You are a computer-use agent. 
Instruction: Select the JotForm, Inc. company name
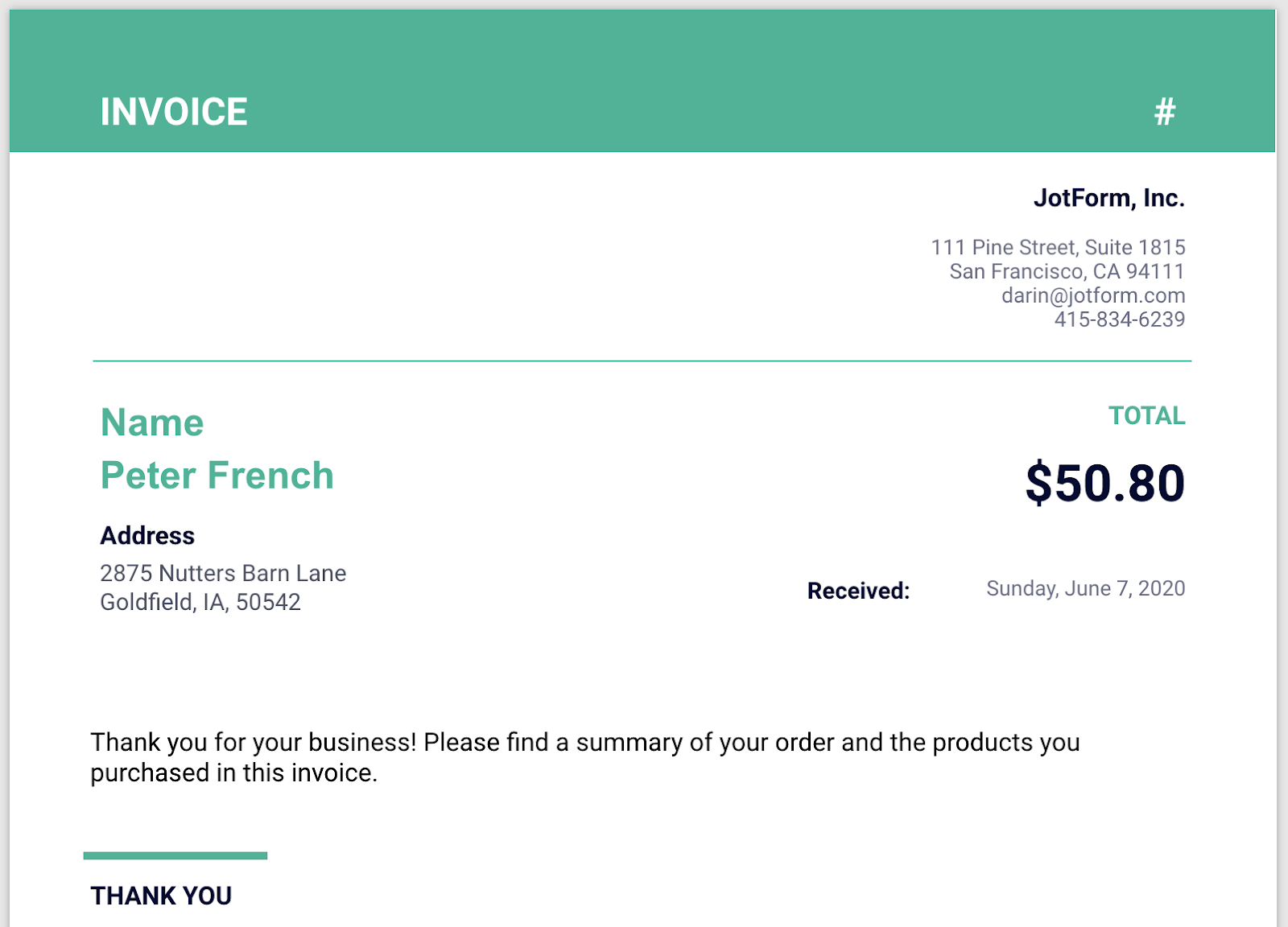click(1108, 198)
